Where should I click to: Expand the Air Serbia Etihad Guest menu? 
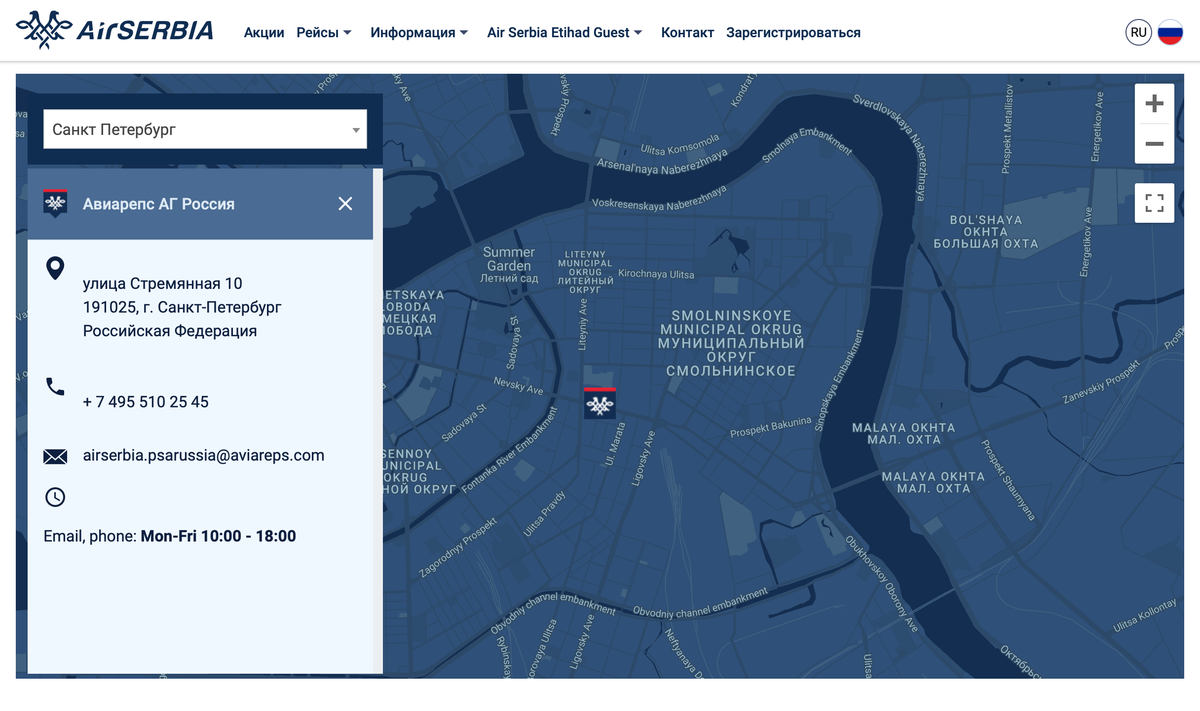[x=564, y=33]
